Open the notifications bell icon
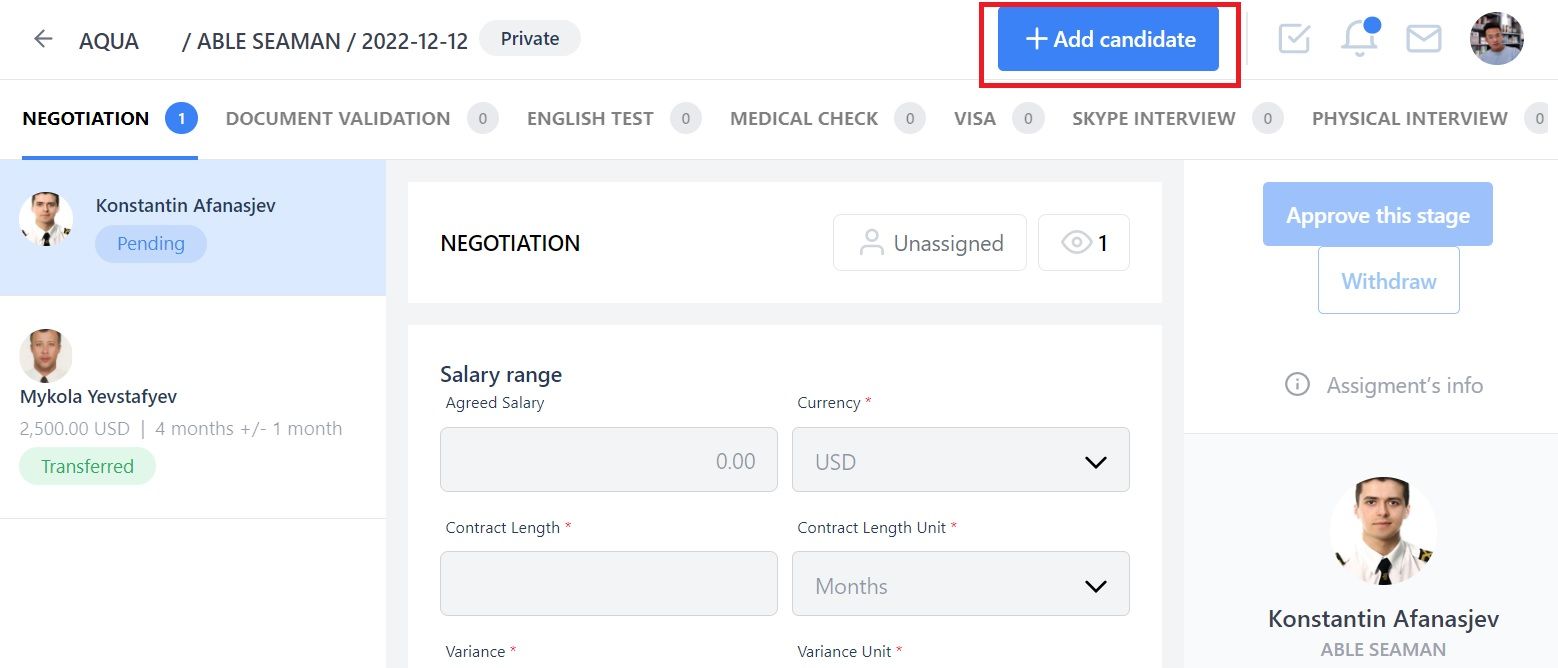This screenshot has width=1558, height=668. click(x=1359, y=39)
